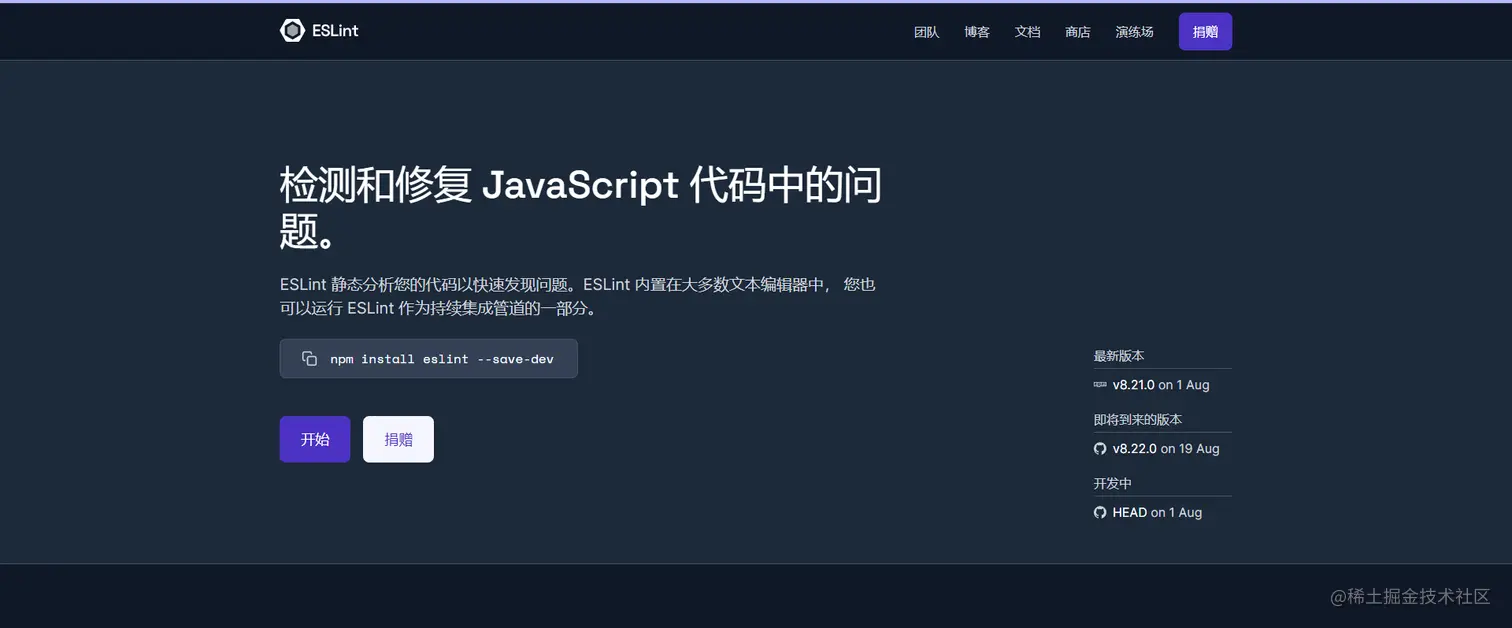Click the npm install eslint --save-dev code box
Viewport: 1512px width, 628px height.
click(x=429, y=359)
